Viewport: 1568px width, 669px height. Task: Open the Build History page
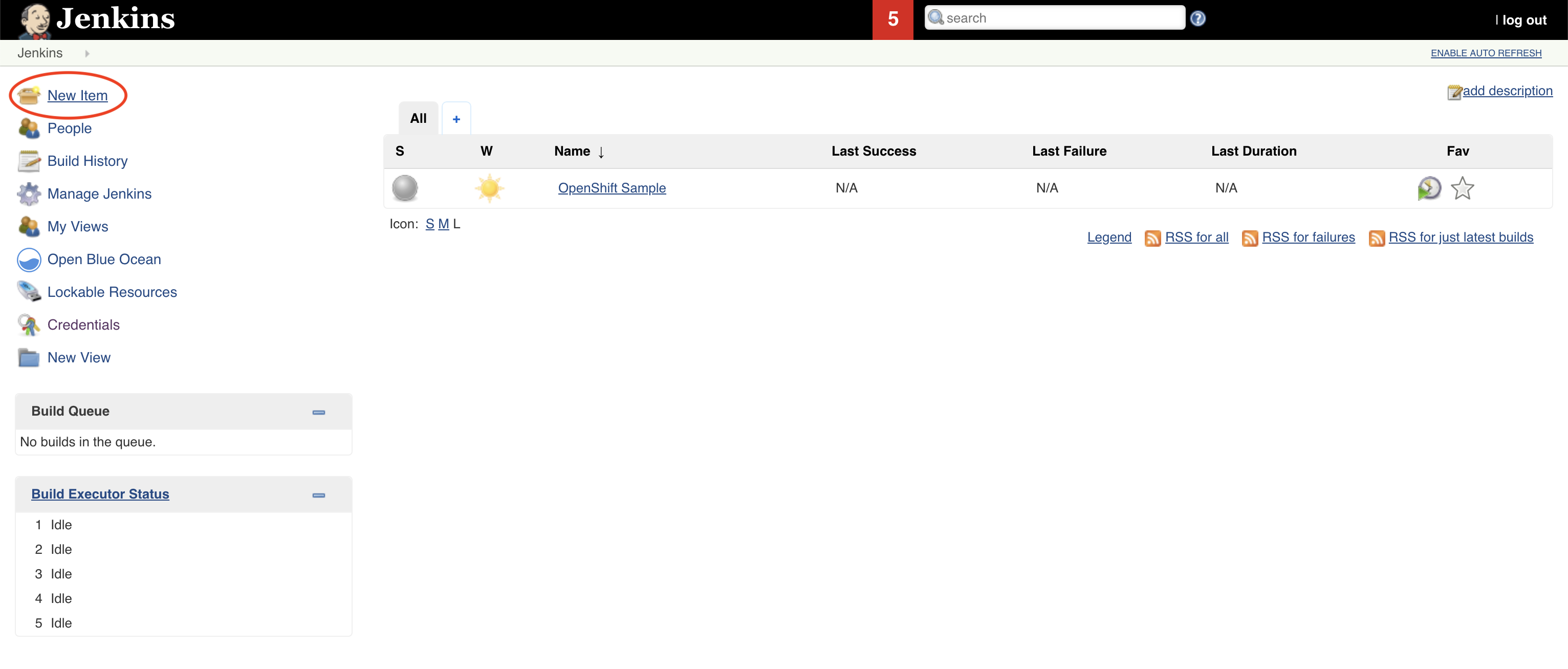(x=88, y=161)
